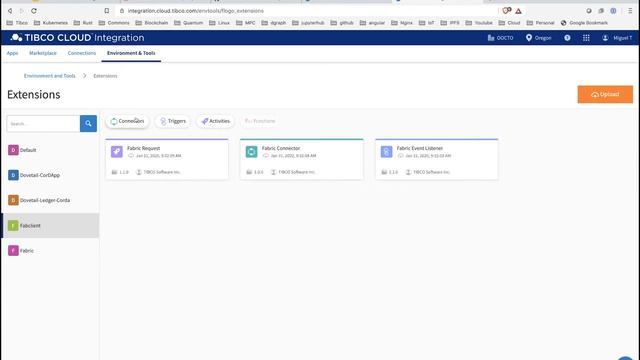
Task: Click the Brave rewards triangle icon
Action: [518, 11]
